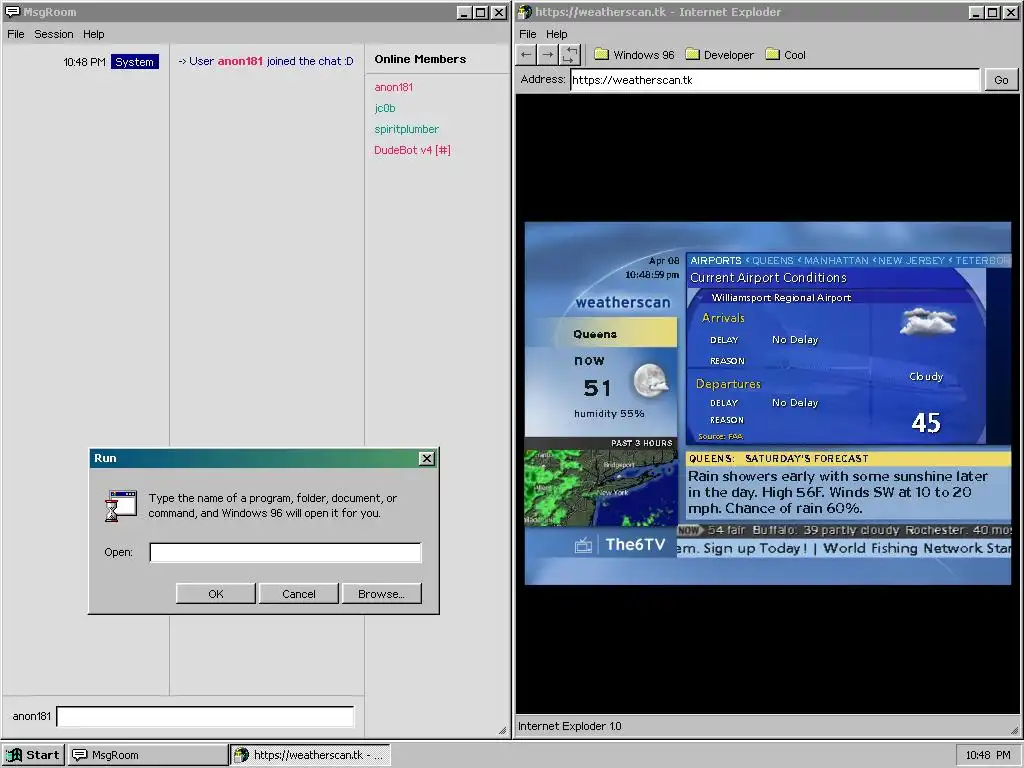Click the Saturday's Forecast heading
The width and height of the screenshot is (1024, 768).
(807, 458)
